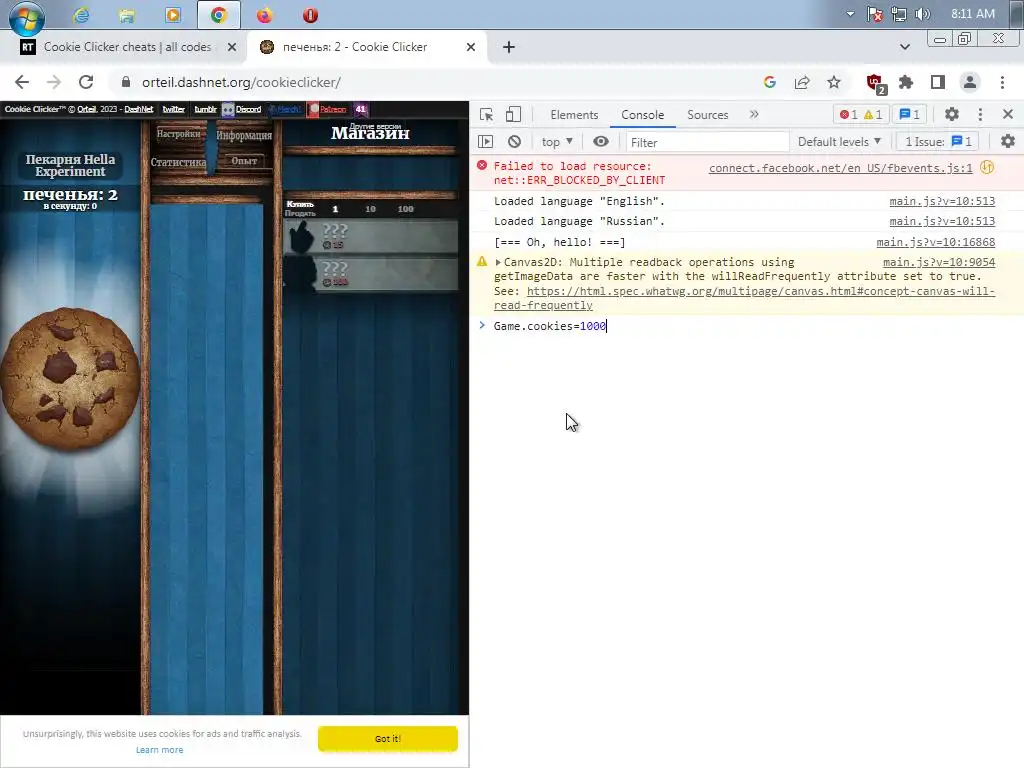This screenshot has height=768, width=1024.
Task: Click the Google icon in address bar
Action: (x=770, y=82)
